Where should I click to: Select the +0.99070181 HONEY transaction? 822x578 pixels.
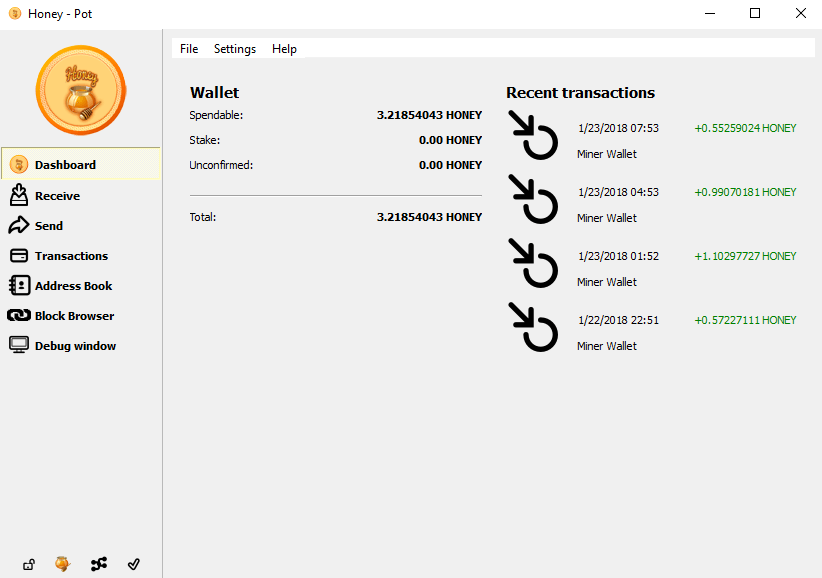point(745,192)
